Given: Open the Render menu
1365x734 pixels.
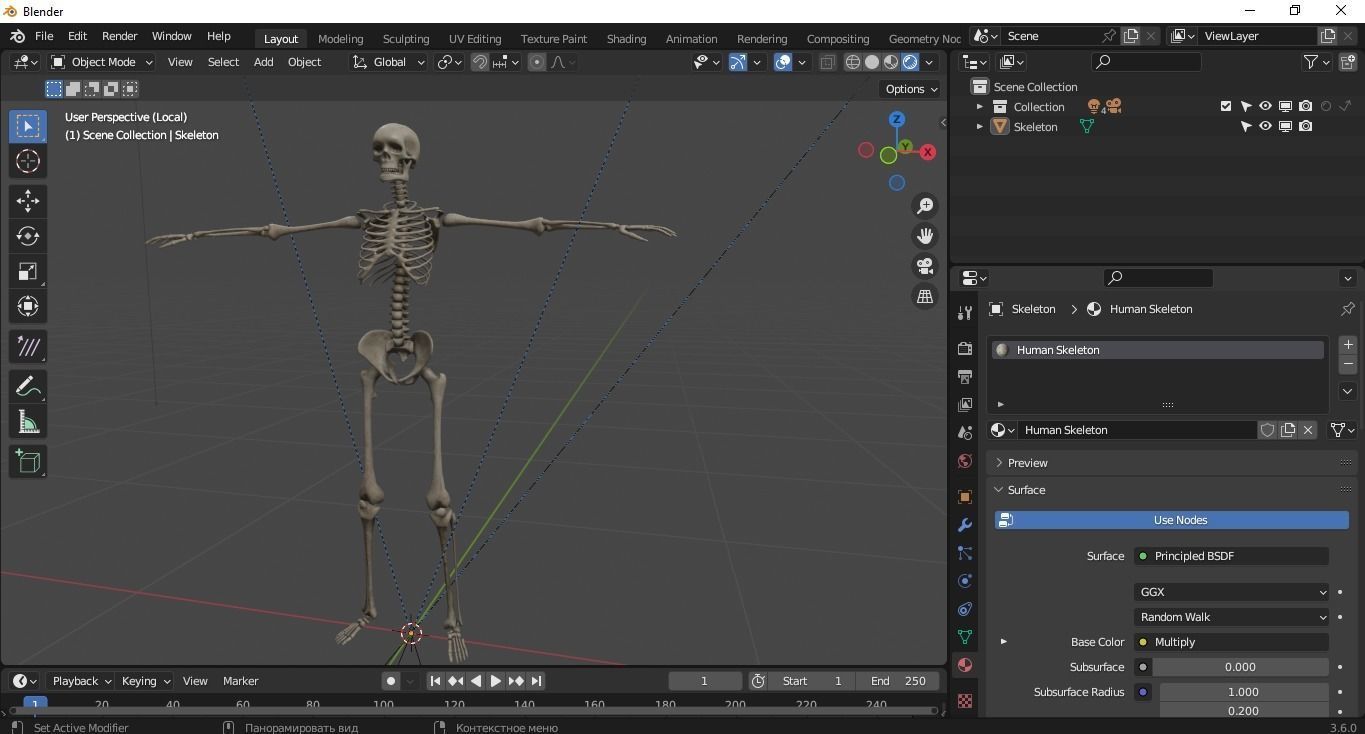Looking at the screenshot, I should coord(119,36).
